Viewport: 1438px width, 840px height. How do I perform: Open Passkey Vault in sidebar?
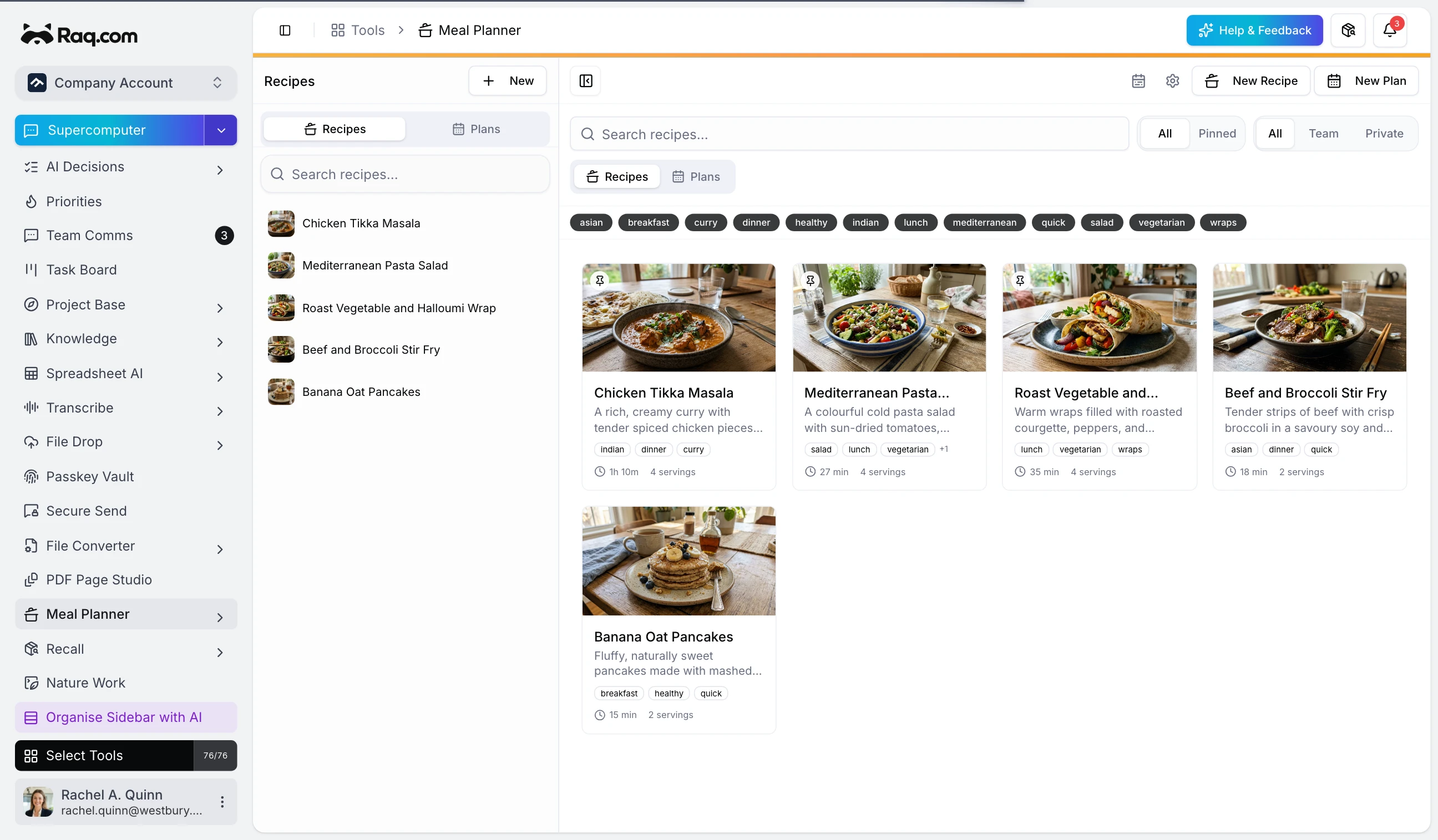click(125, 476)
